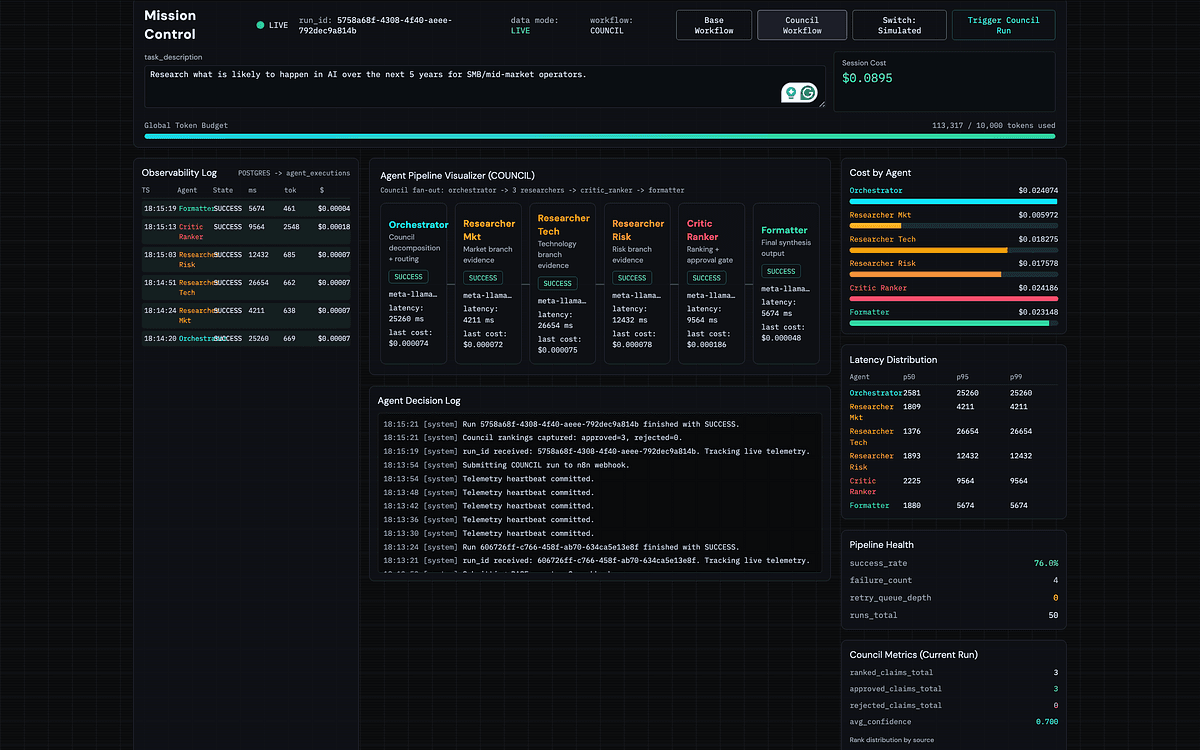
Task: Select the Formatter row in Observability Log
Action: (245, 209)
